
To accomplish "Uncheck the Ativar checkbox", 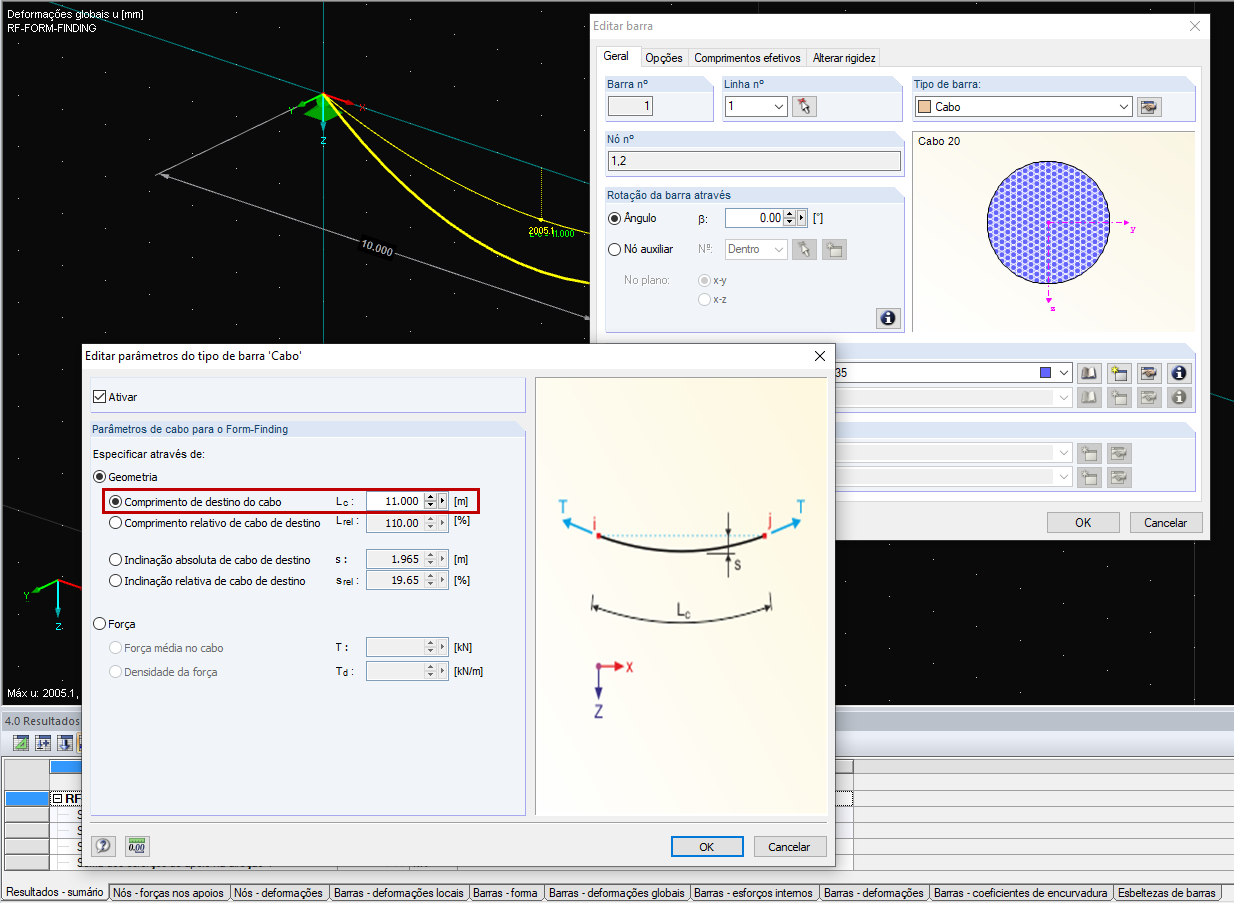I will pos(99,397).
